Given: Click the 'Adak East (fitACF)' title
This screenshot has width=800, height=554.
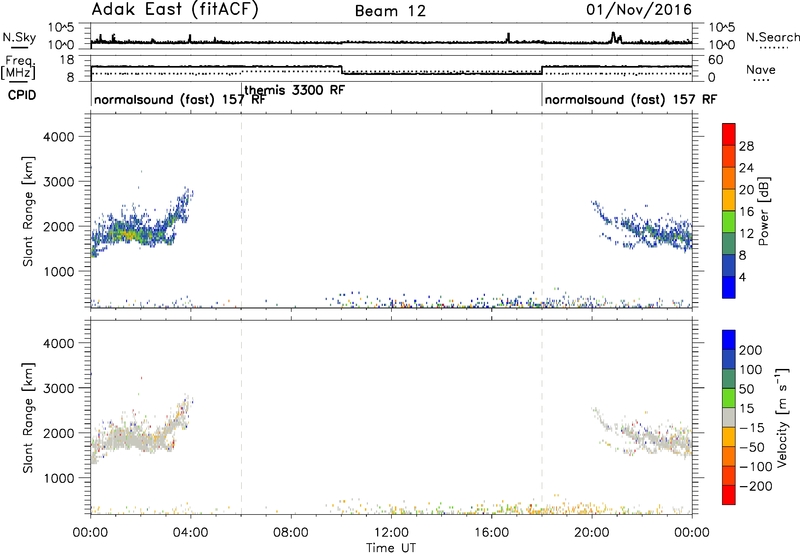Looking at the screenshot, I should click(174, 10).
